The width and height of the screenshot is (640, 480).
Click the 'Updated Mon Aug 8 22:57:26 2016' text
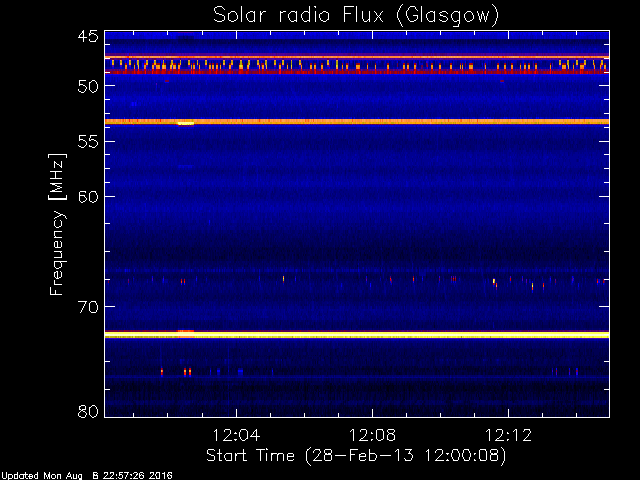point(87,476)
